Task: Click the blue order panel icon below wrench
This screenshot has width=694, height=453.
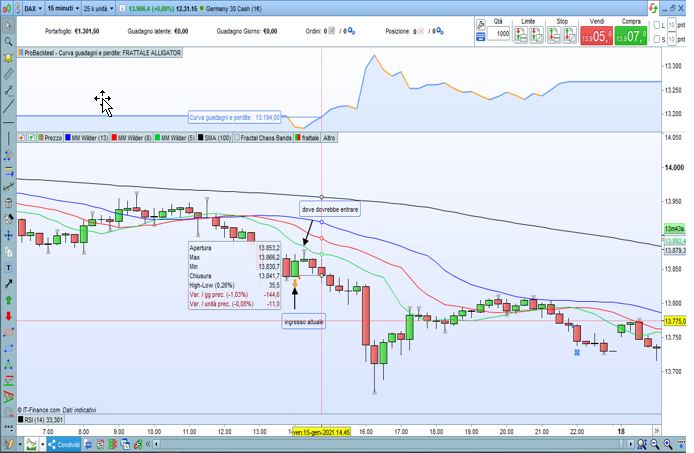Action: click(481, 37)
